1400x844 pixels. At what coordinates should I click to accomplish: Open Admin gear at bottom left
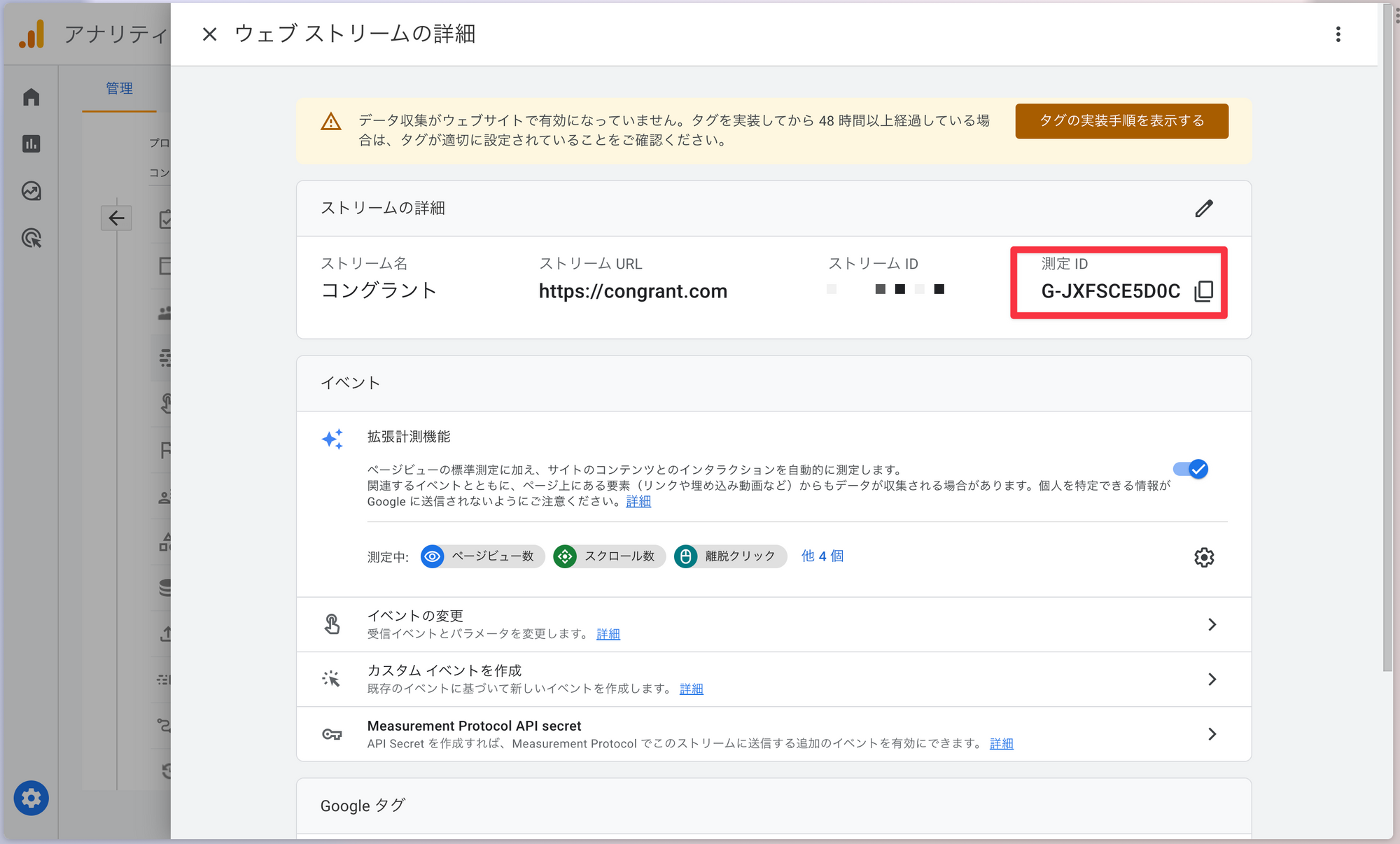coord(31,798)
